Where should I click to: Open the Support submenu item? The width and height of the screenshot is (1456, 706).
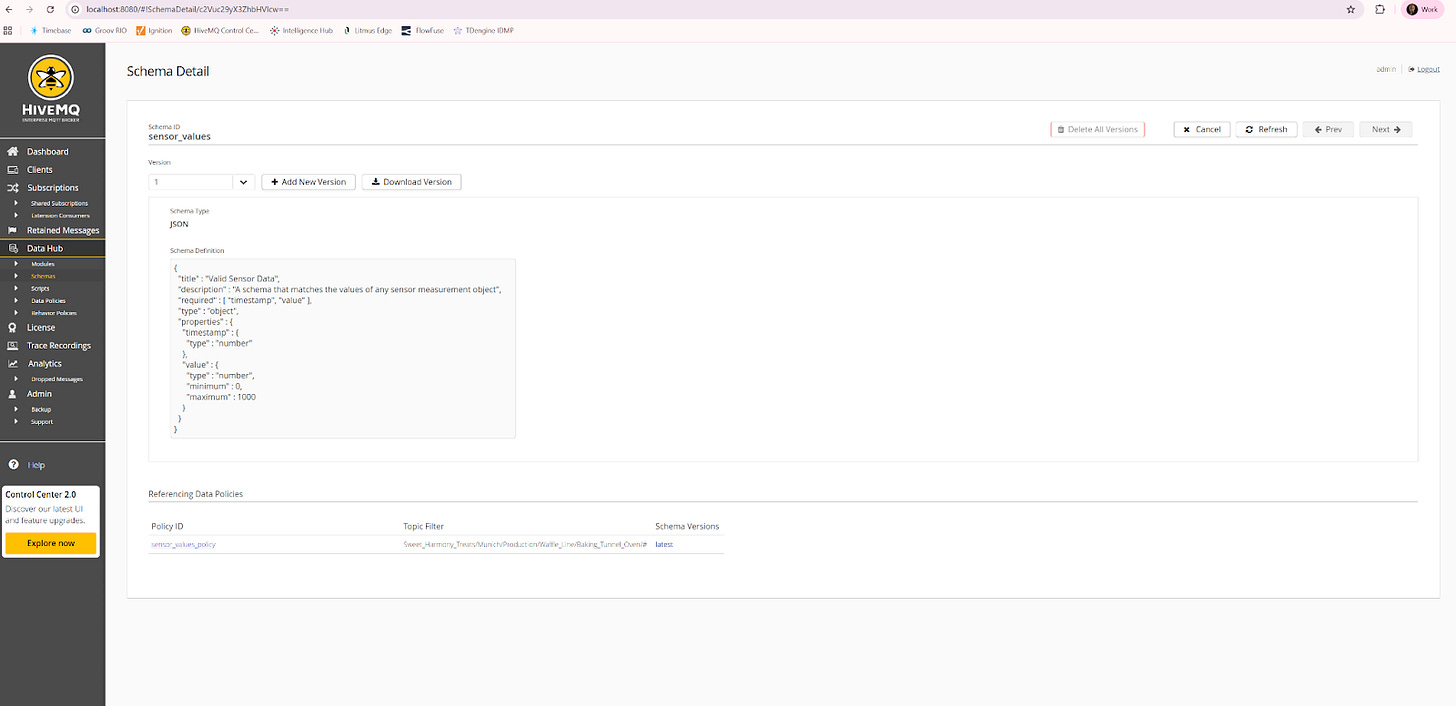(42, 422)
